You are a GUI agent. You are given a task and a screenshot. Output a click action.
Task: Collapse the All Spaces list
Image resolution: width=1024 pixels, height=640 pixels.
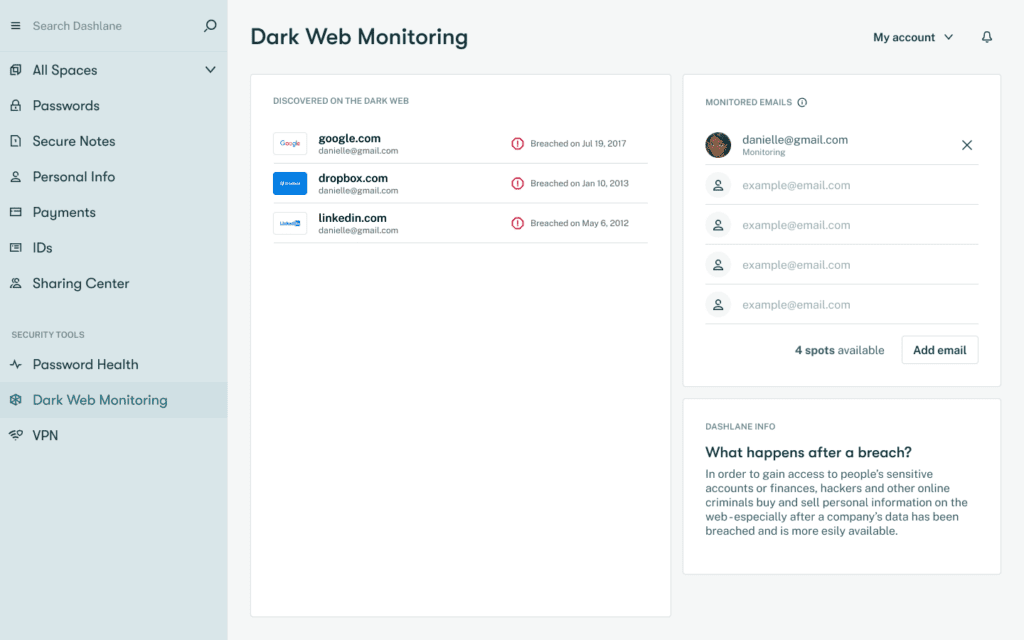(210, 70)
